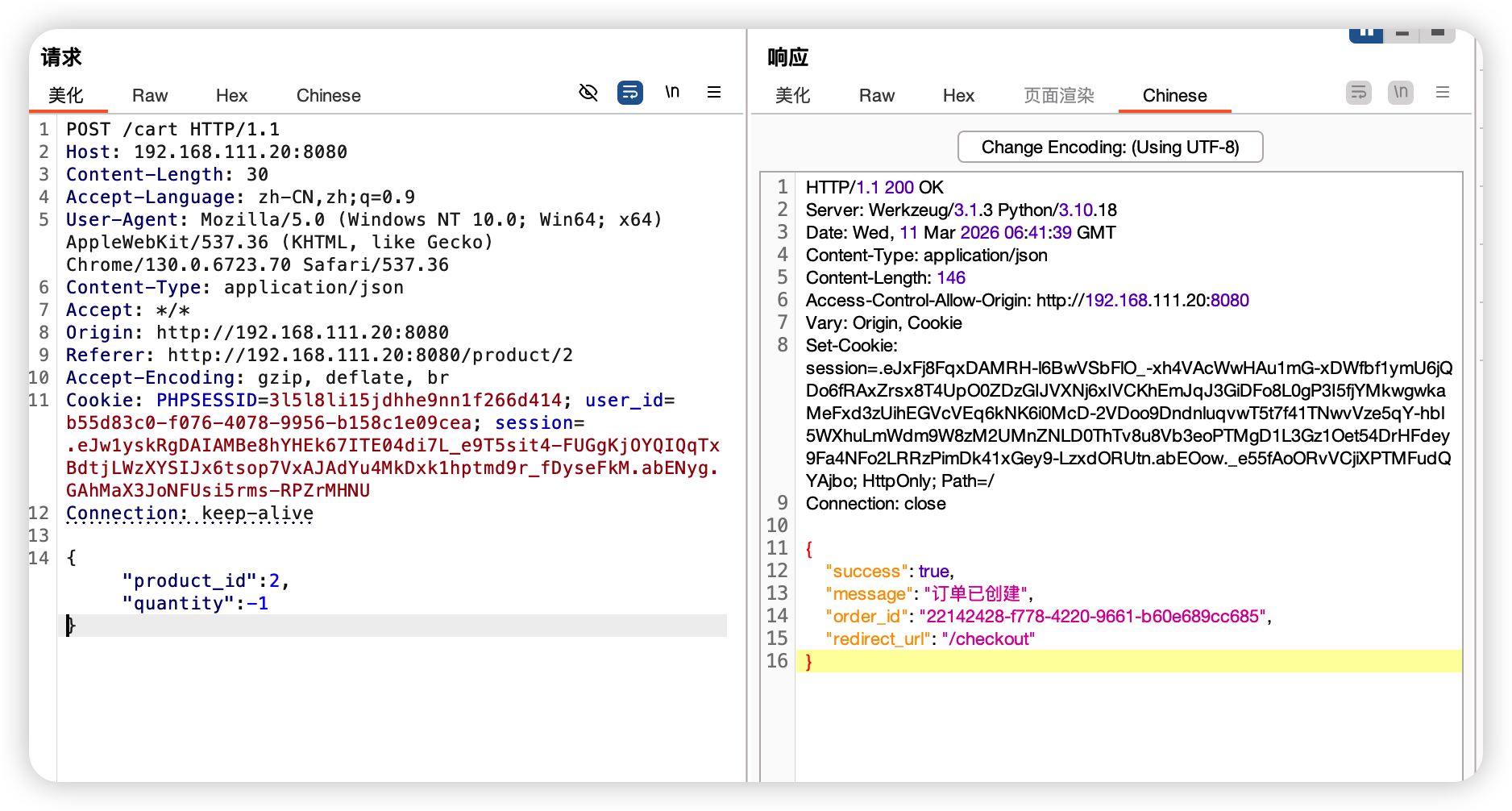This screenshot has height=811, width=1512.
Task: Click the highlighted closing brace line in response
Action: [x=1128, y=662]
